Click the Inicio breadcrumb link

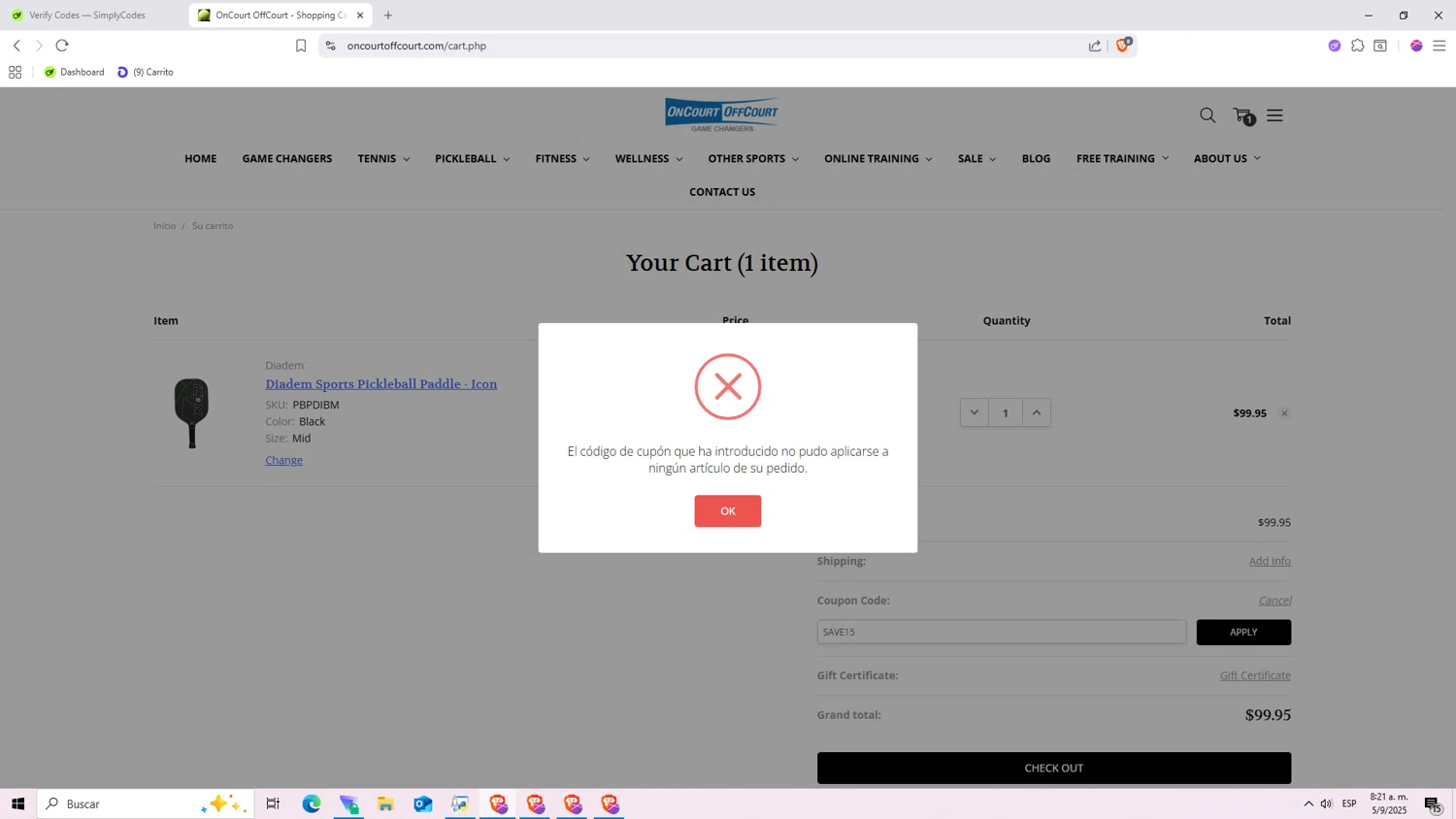click(x=164, y=225)
